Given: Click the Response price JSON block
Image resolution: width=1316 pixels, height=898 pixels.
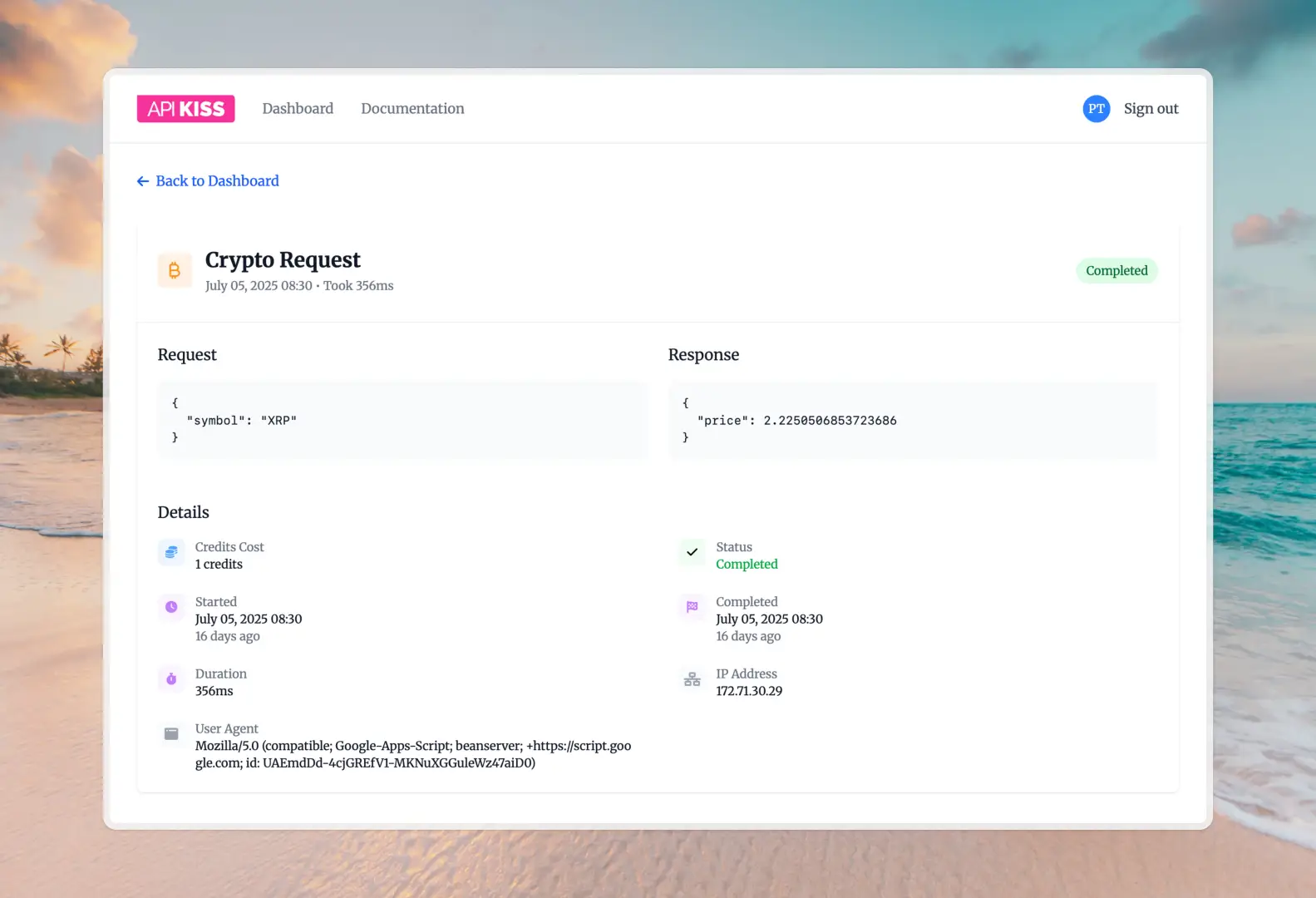Looking at the screenshot, I should [912, 420].
